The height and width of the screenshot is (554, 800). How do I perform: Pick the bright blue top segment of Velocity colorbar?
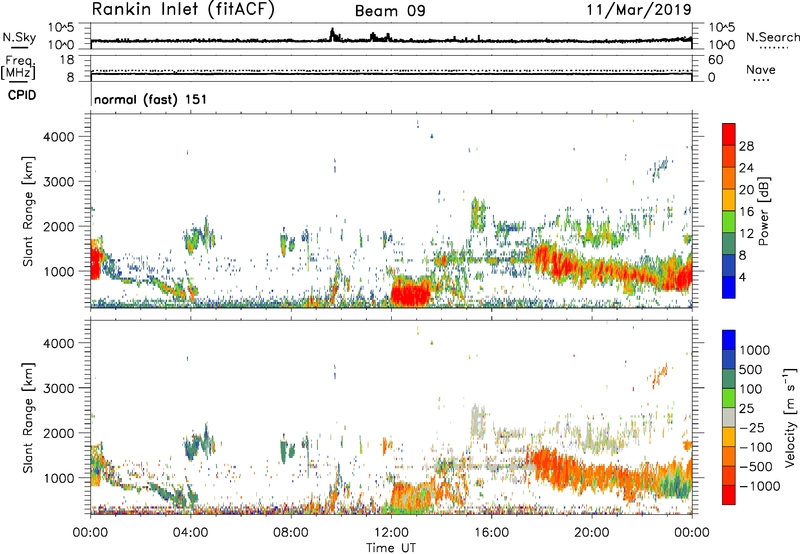(x=729, y=340)
